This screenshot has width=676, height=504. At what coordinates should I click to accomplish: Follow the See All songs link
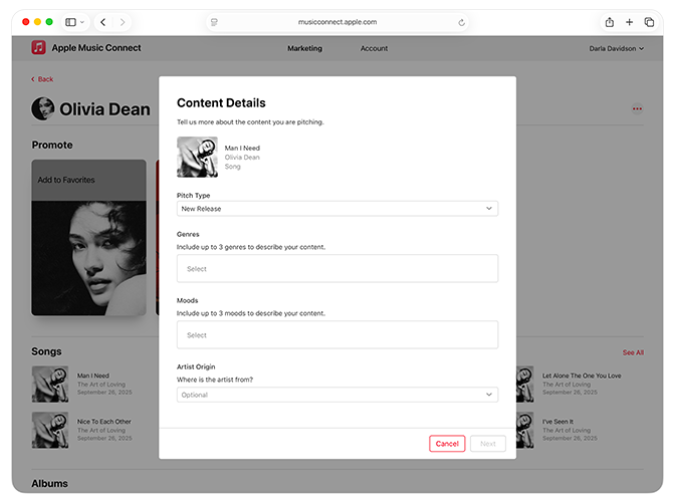click(633, 353)
